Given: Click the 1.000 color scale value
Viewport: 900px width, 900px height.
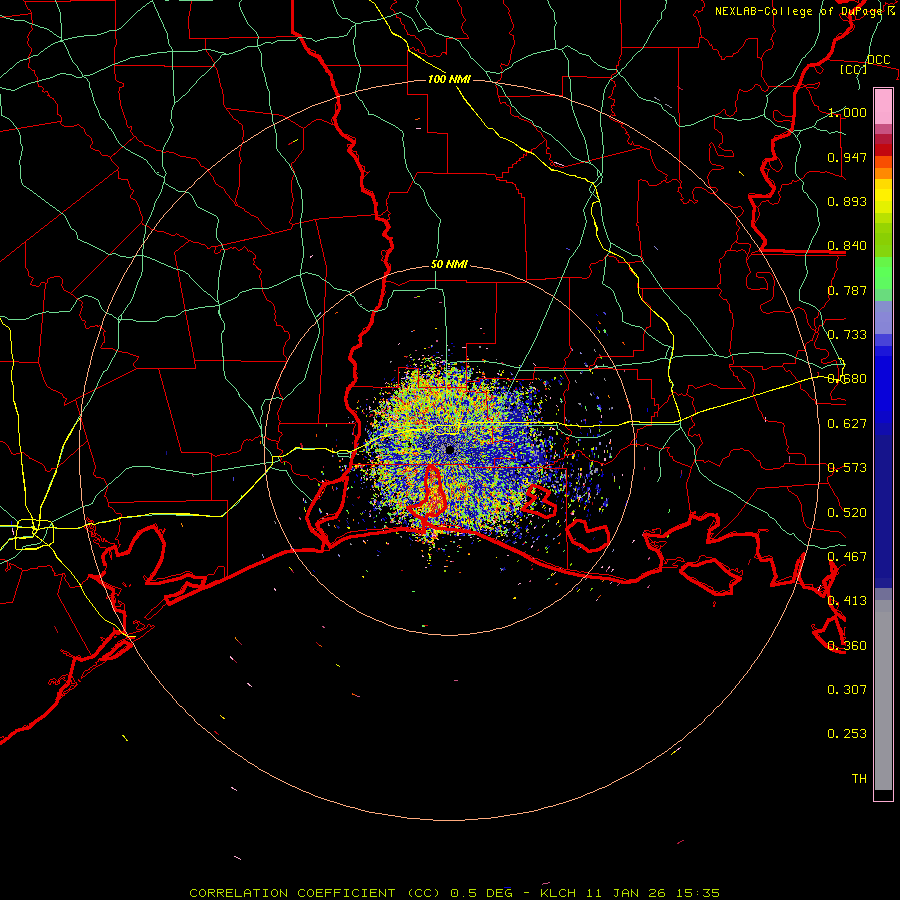Looking at the screenshot, I should (x=847, y=112).
